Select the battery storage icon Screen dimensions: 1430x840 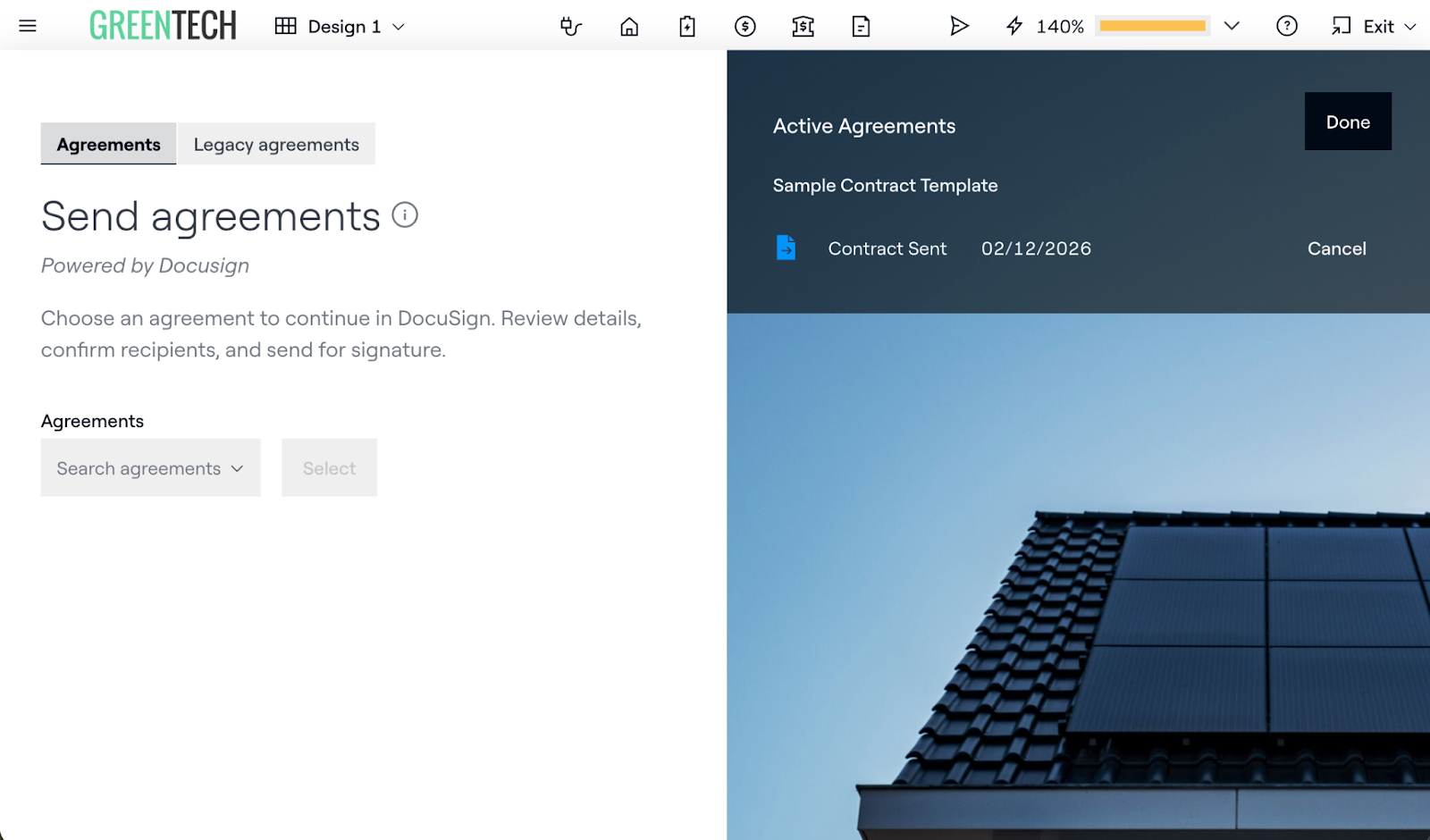click(x=686, y=26)
